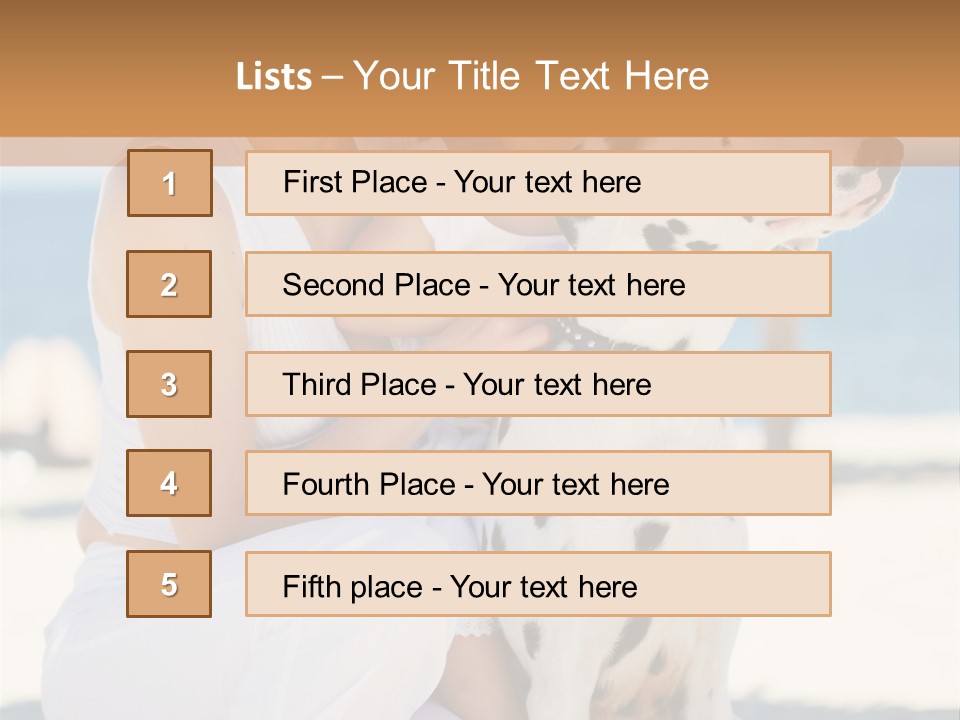
Task: Click the dog's studded collar in background
Action: tap(592, 336)
